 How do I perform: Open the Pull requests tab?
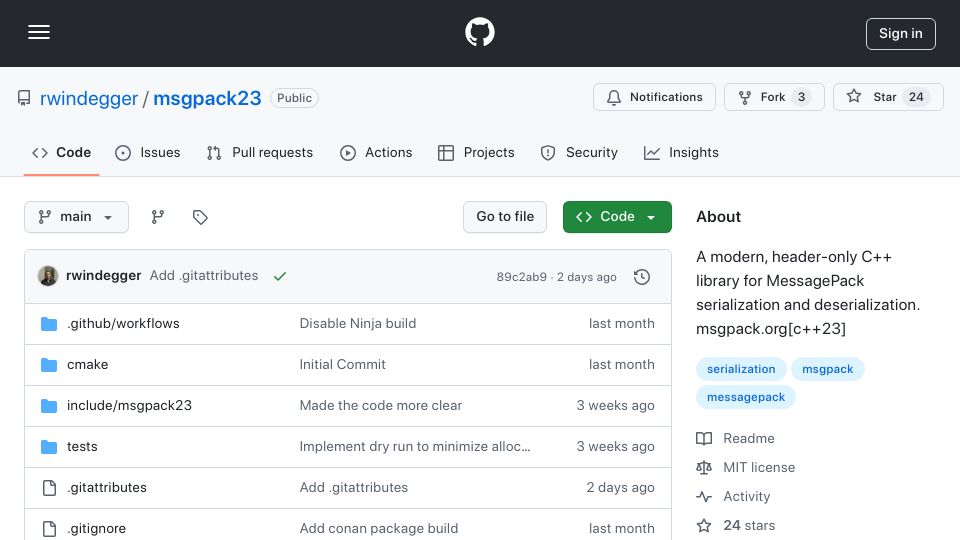point(260,152)
